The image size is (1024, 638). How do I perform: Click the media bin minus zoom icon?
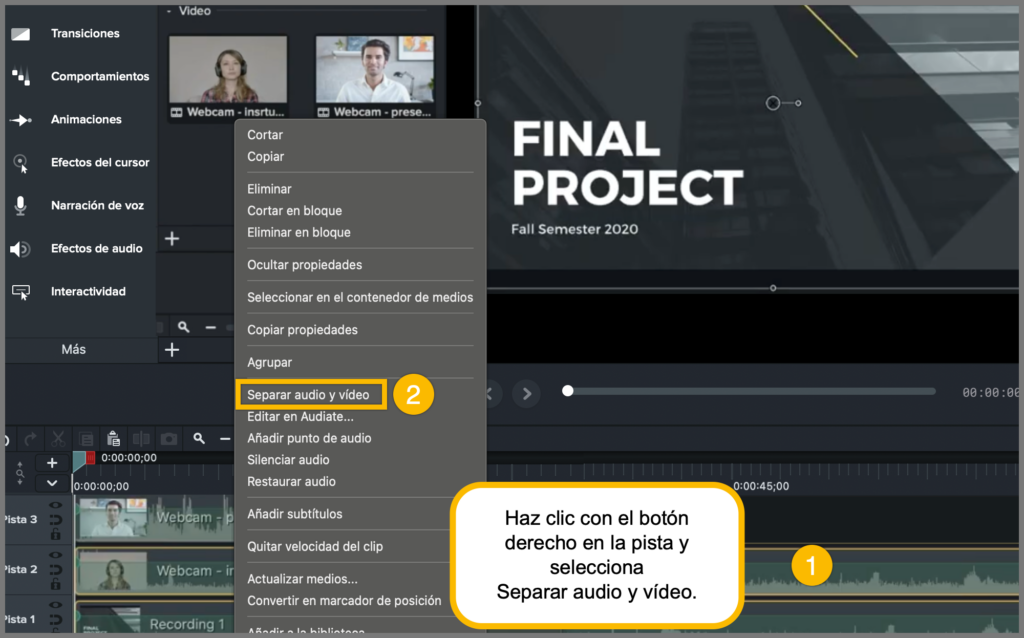(210, 327)
